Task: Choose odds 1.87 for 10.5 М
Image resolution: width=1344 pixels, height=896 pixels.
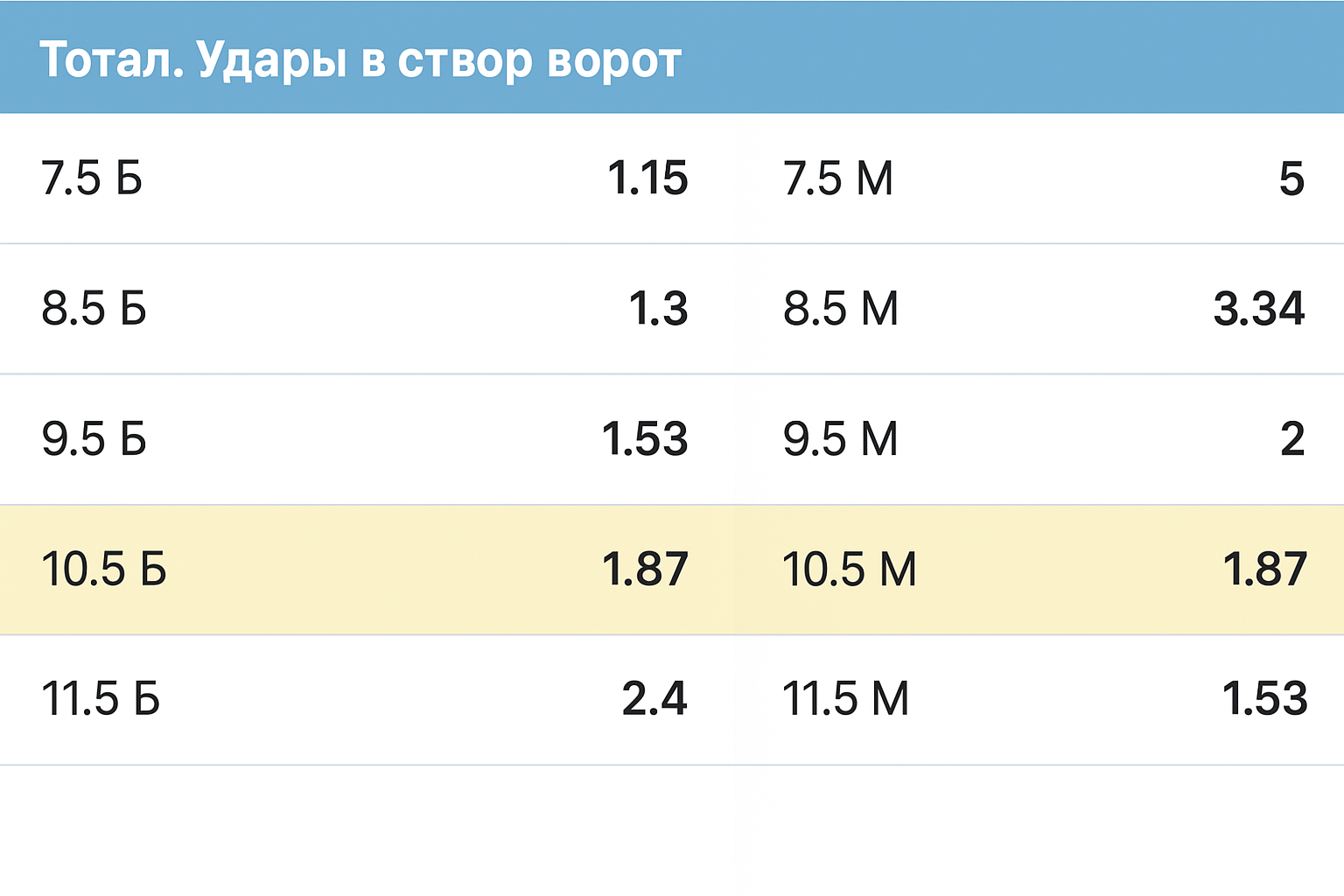Action: click(1264, 569)
